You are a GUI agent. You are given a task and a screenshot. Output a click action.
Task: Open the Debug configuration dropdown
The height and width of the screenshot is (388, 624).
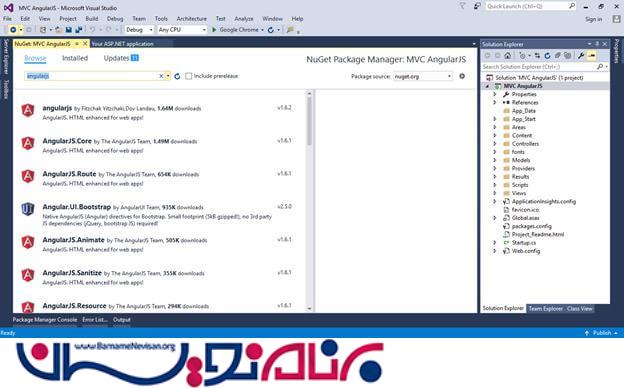(x=139, y=30)
